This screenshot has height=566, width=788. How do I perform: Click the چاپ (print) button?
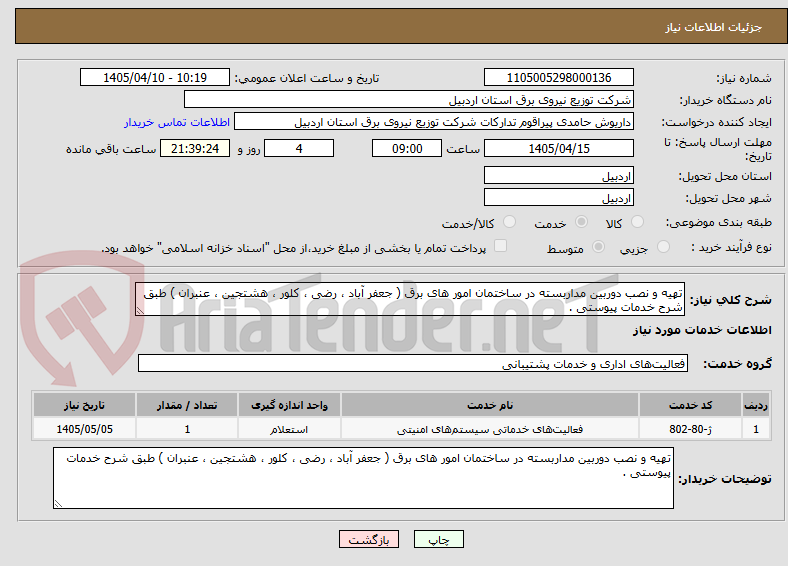point(439,539)
